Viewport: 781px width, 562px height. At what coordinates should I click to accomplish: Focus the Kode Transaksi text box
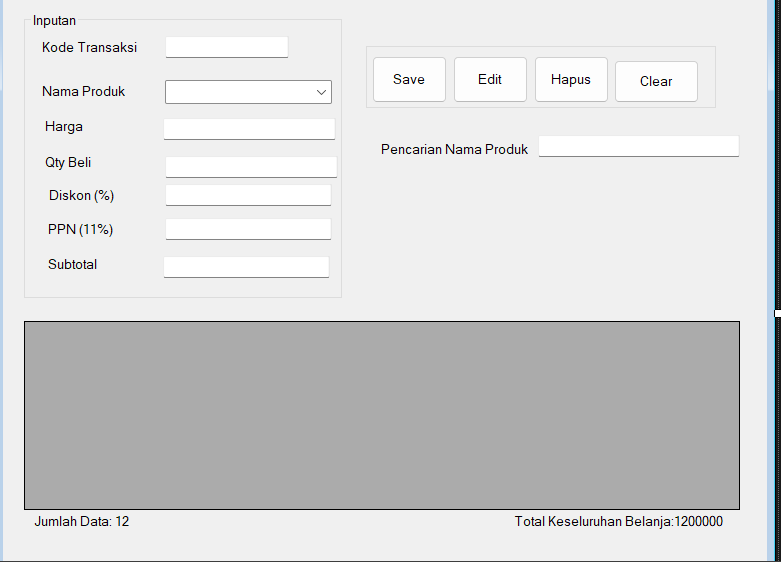[x=227, y=47]
